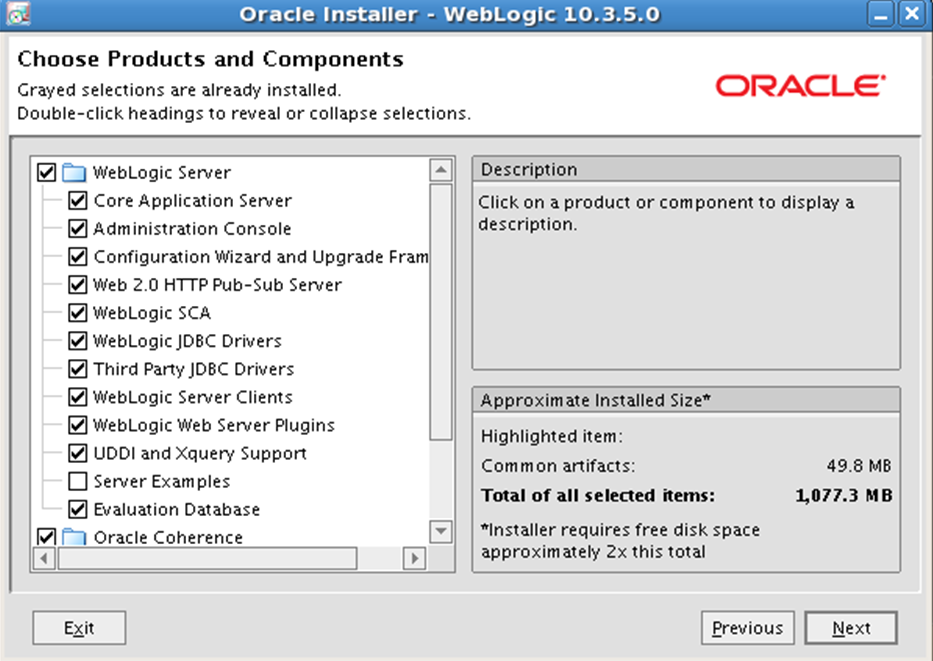Select the Core Application Server label

point(193,201)
